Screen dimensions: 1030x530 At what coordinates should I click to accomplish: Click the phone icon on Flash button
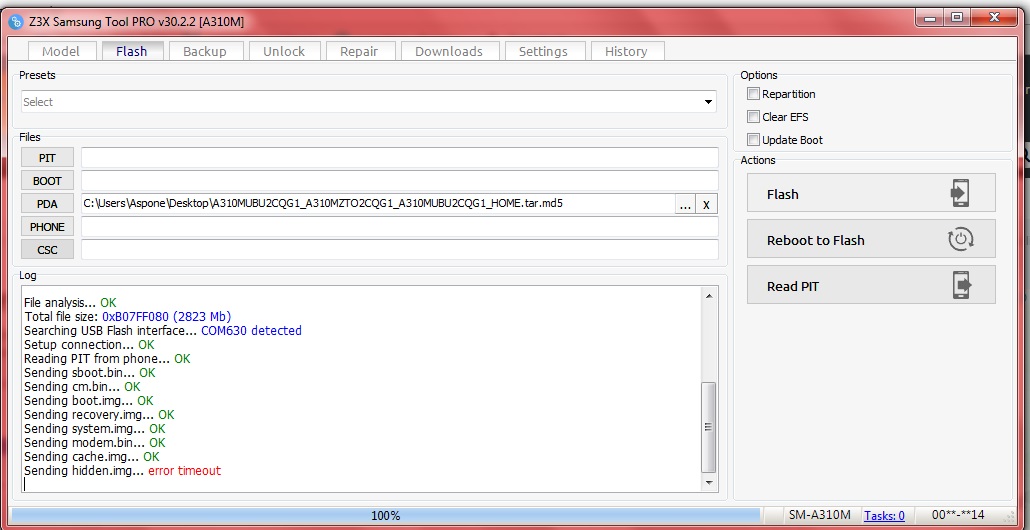960,193
